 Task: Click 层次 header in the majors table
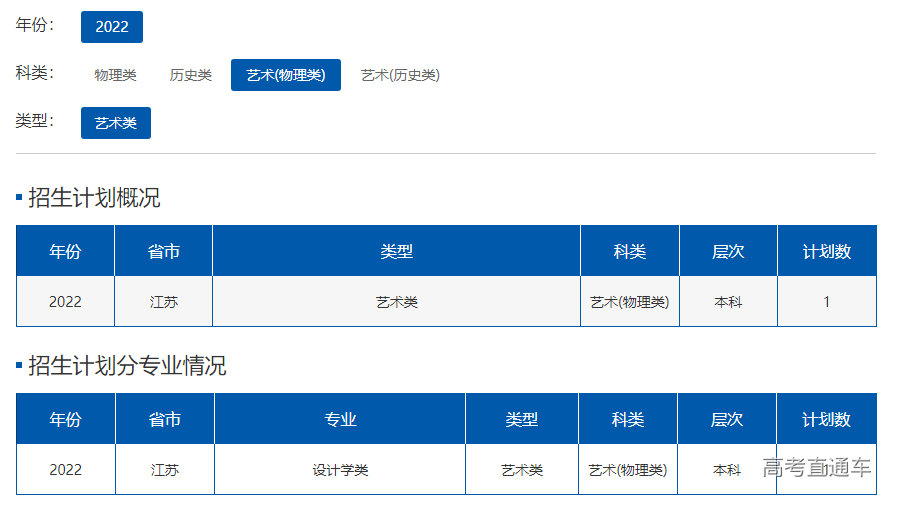coord(727,420)
